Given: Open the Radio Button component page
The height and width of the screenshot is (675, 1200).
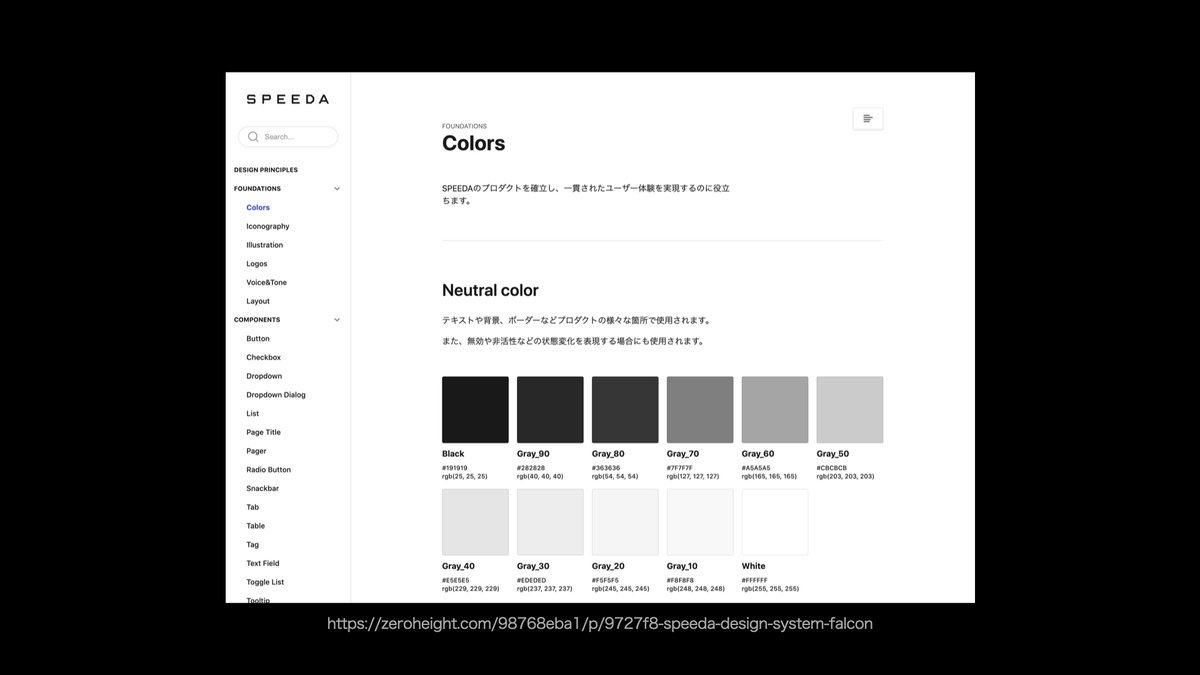Looking at the screenshot, I should pos(269,470).
